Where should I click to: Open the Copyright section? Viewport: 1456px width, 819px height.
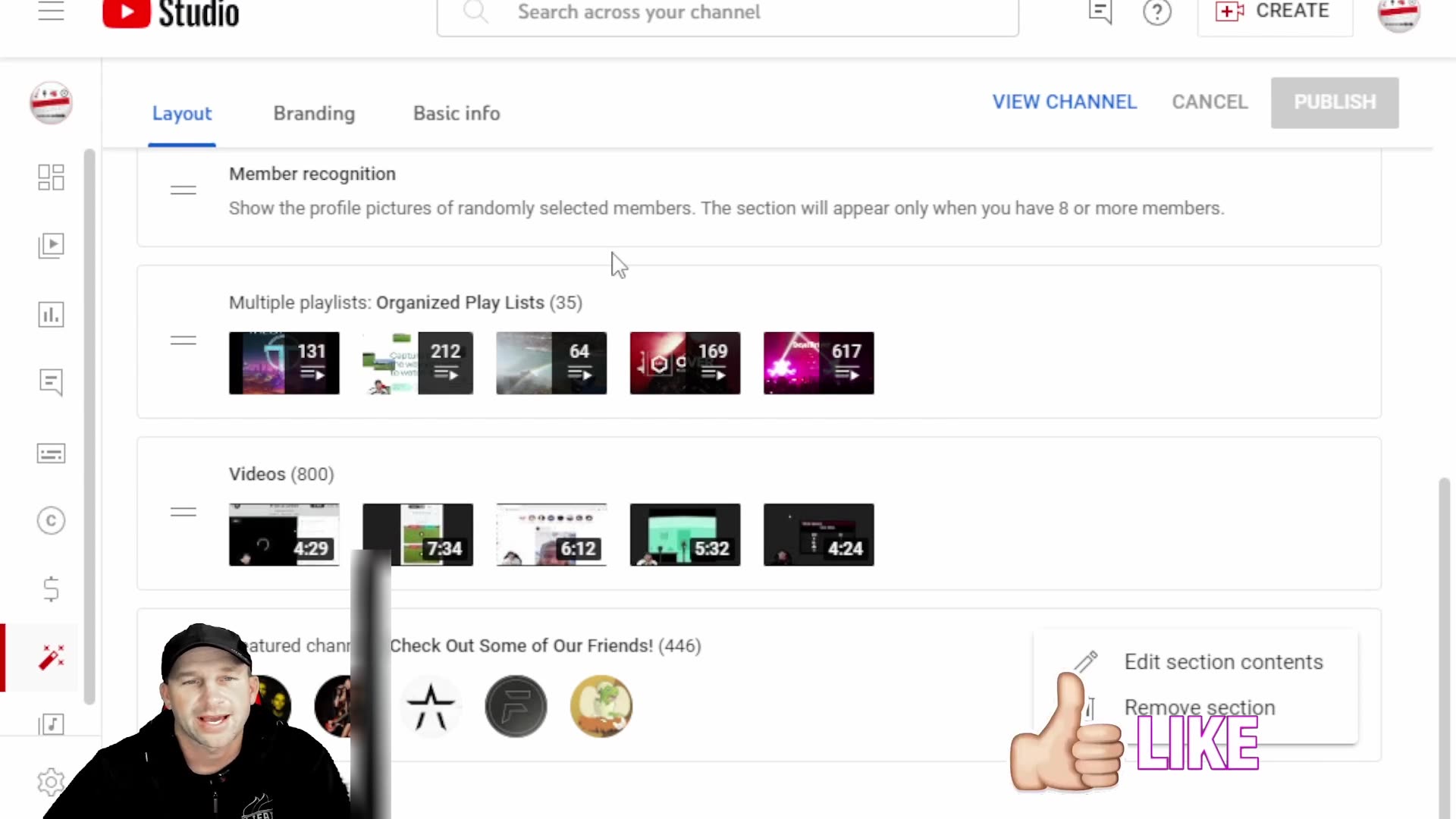click(51, 520)
